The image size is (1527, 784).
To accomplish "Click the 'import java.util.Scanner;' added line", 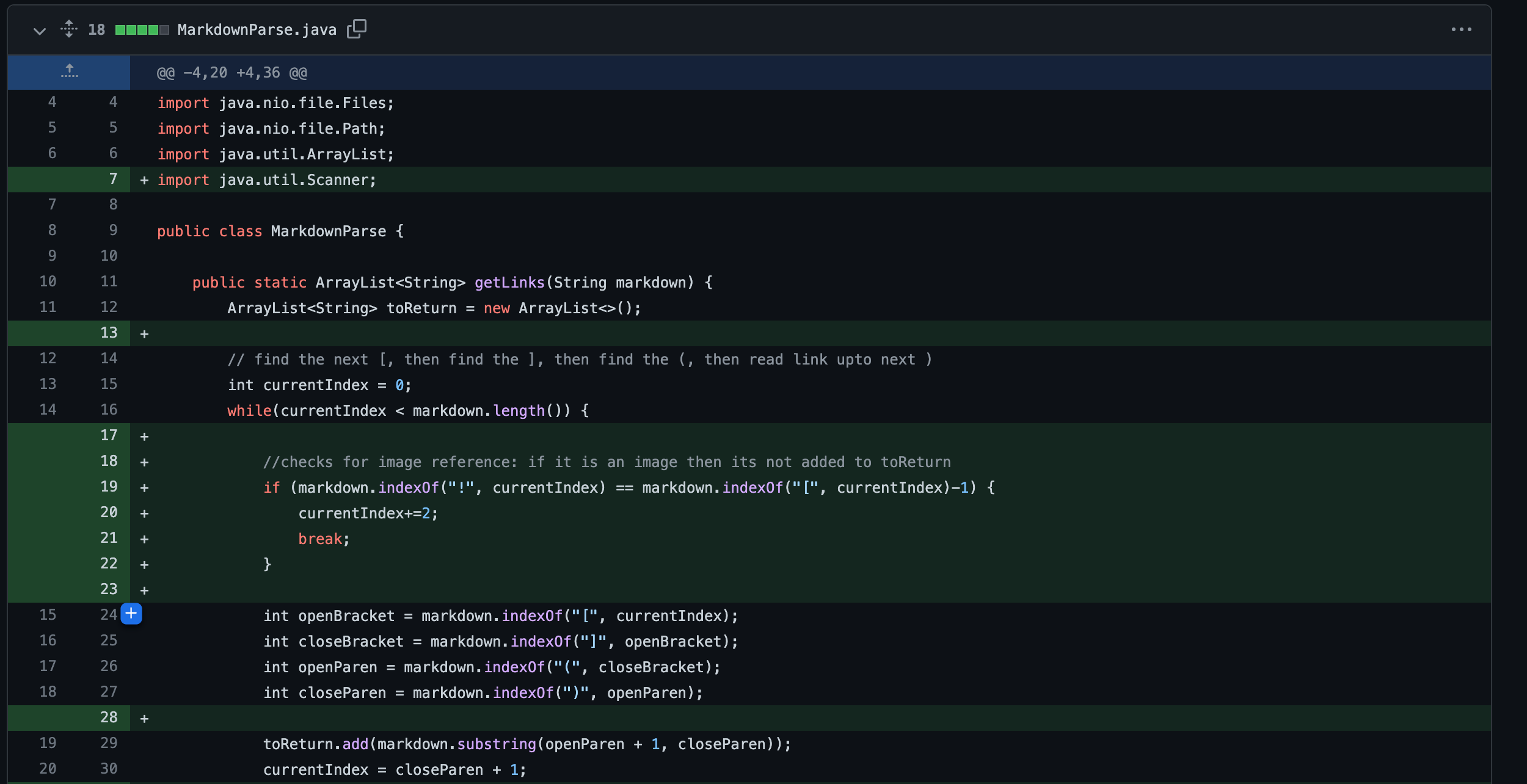I will coord(267,180).
